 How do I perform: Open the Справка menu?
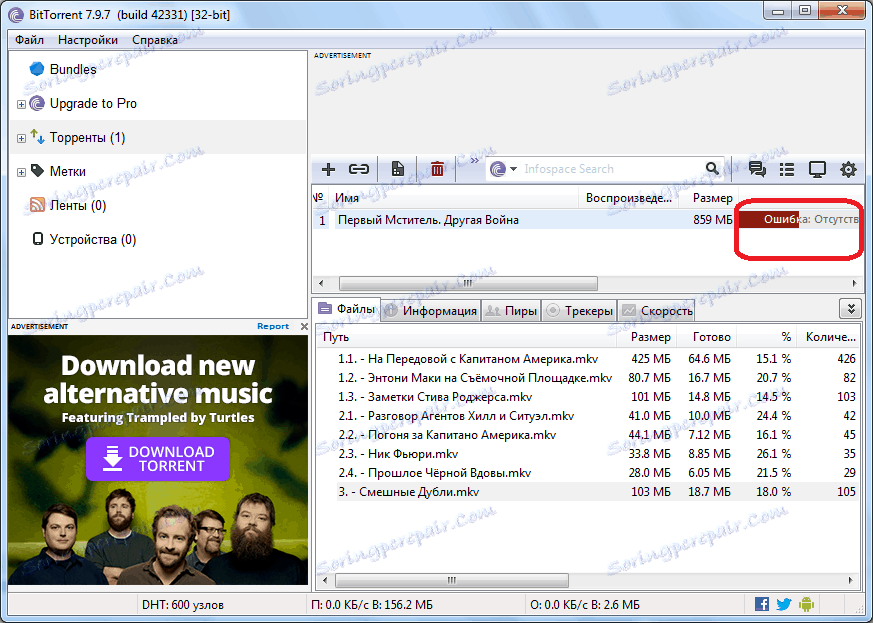(x=155, y=40)
